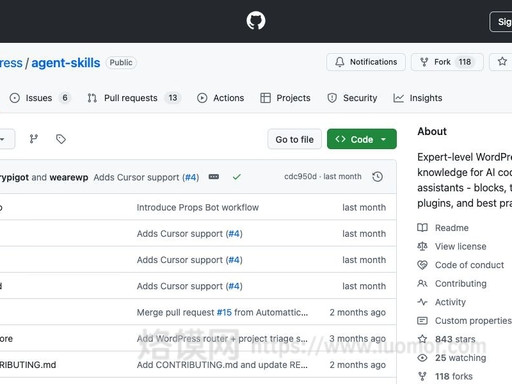Open 'Add CONTRIBUTING.md and update' commit
The image size is (512, 384).
pos(222,365)
